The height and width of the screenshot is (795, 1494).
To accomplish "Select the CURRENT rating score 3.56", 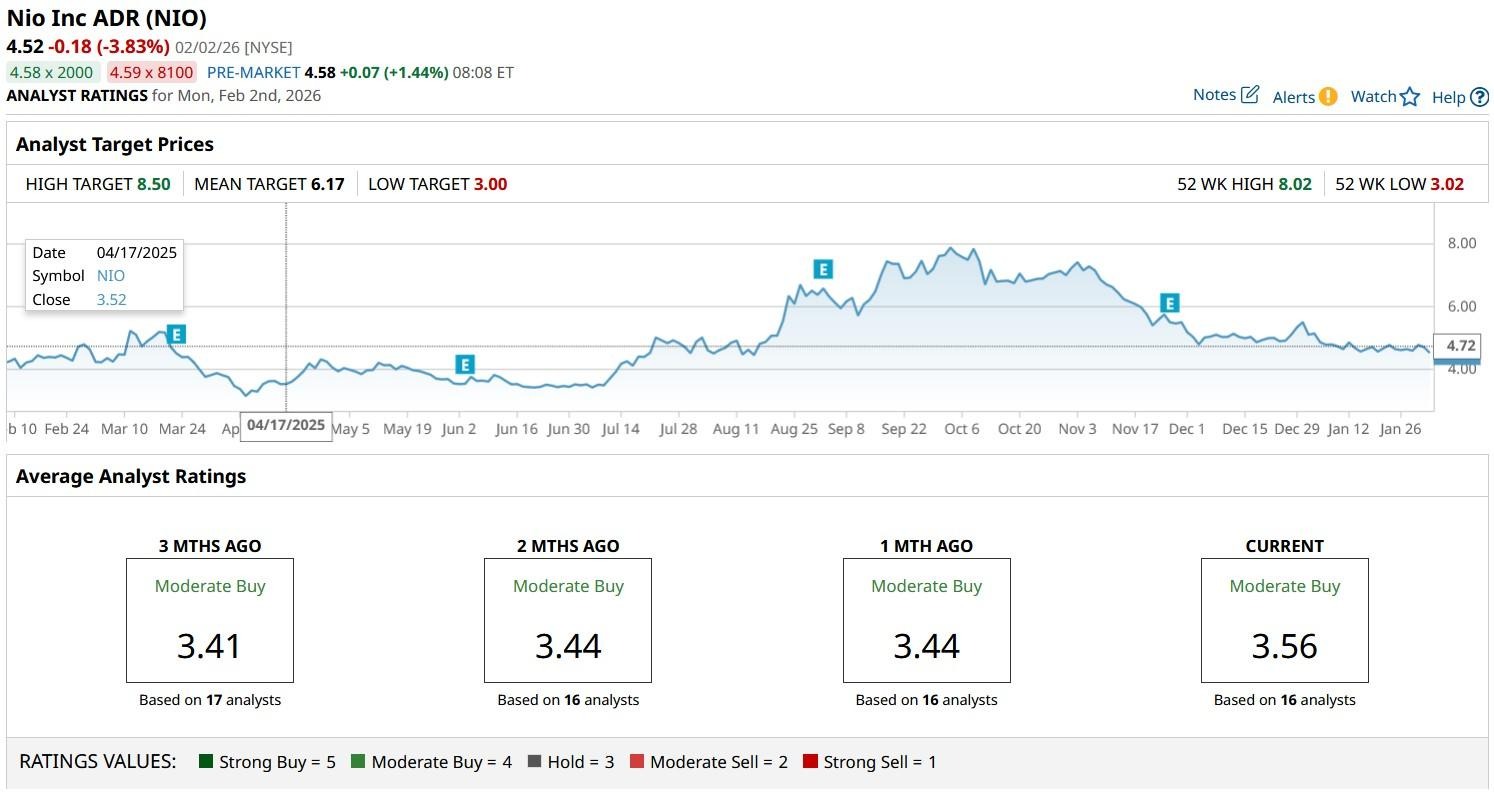I will [x=1284, y=646].
